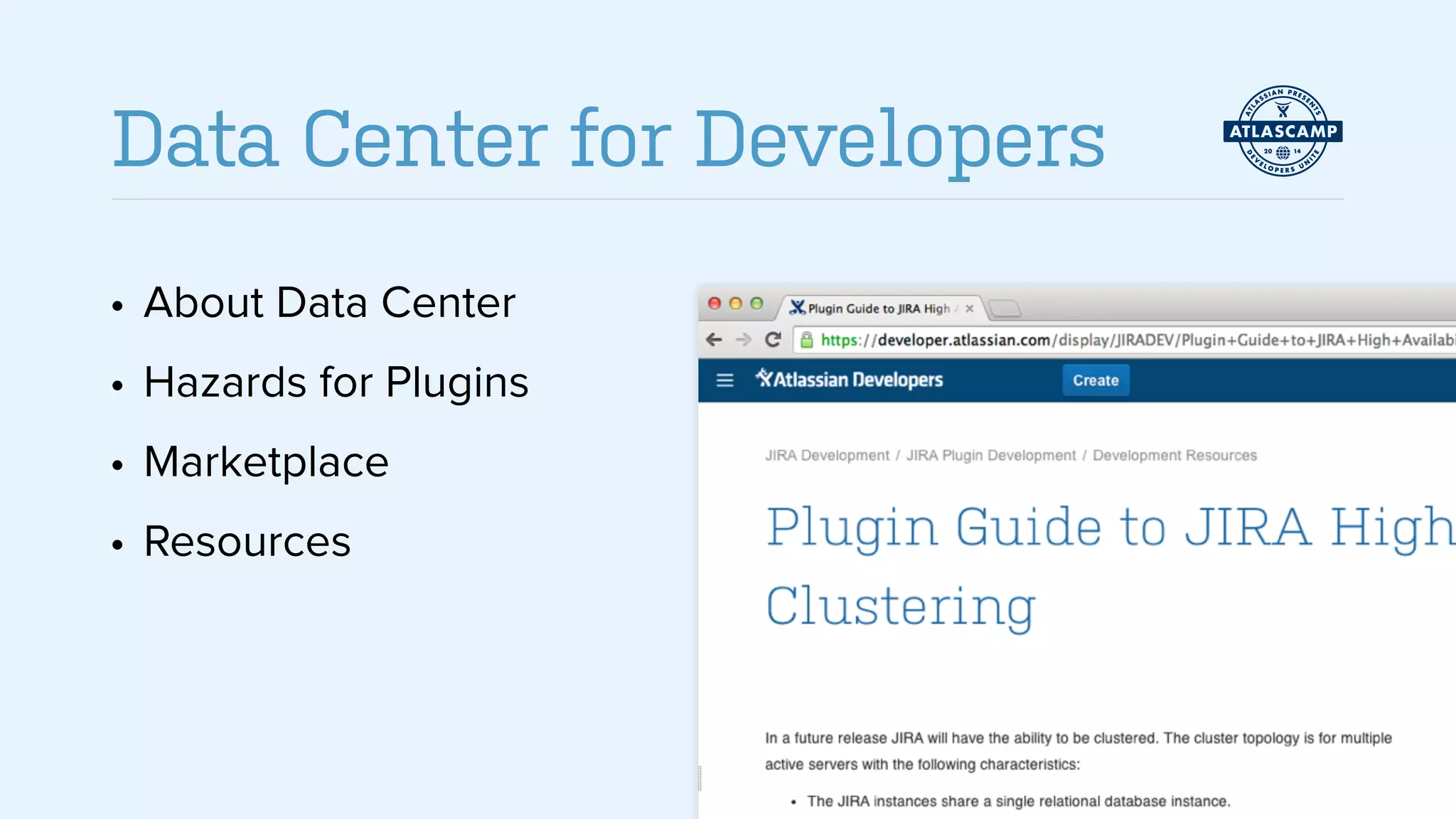Open the JIRA Plugin Development breadcrumb link
The width and height of the screenshot is (1456, 819).
click(x=991, y=455)
